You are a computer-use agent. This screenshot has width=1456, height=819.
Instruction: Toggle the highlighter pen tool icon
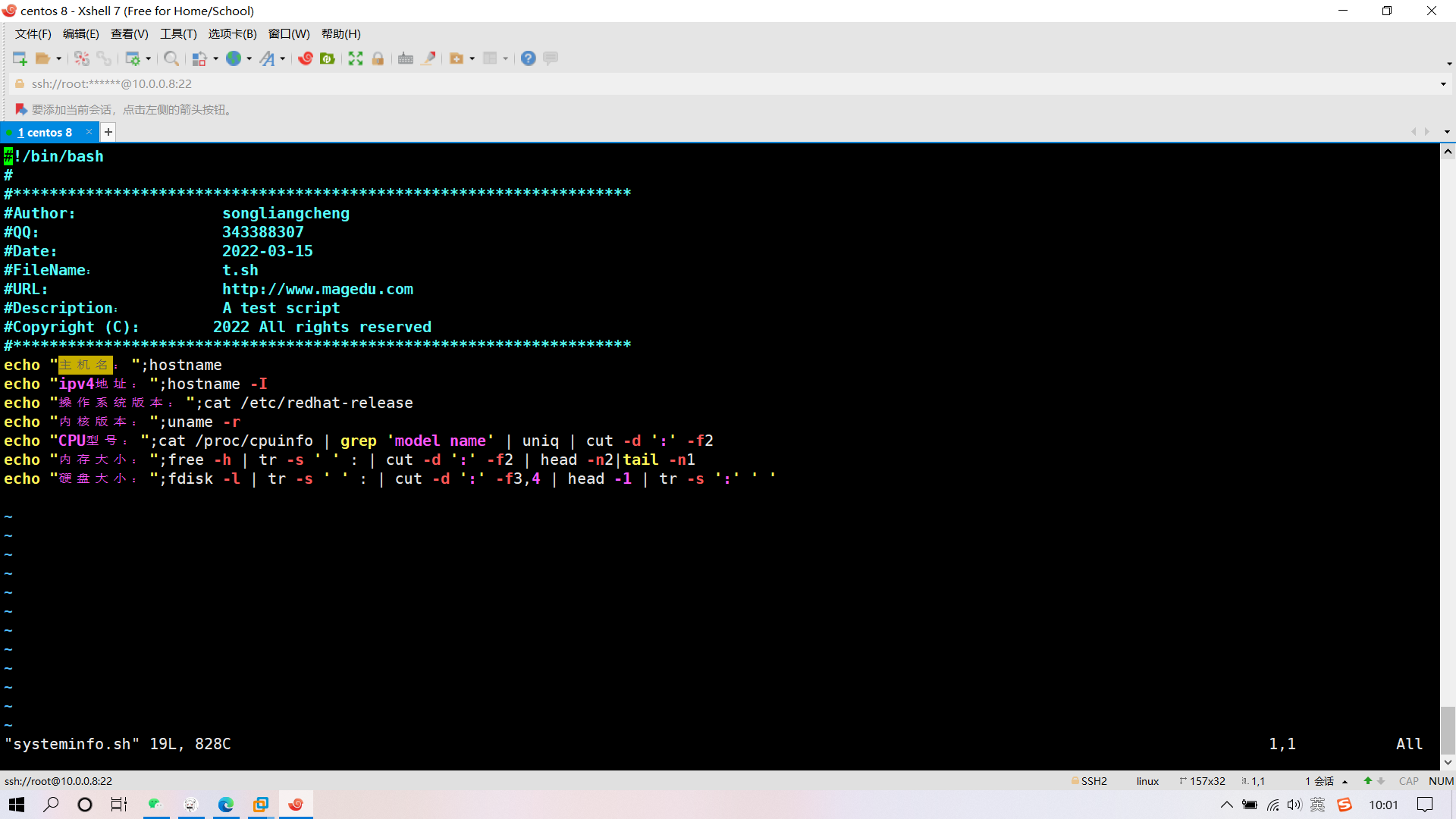pos(428,58)
